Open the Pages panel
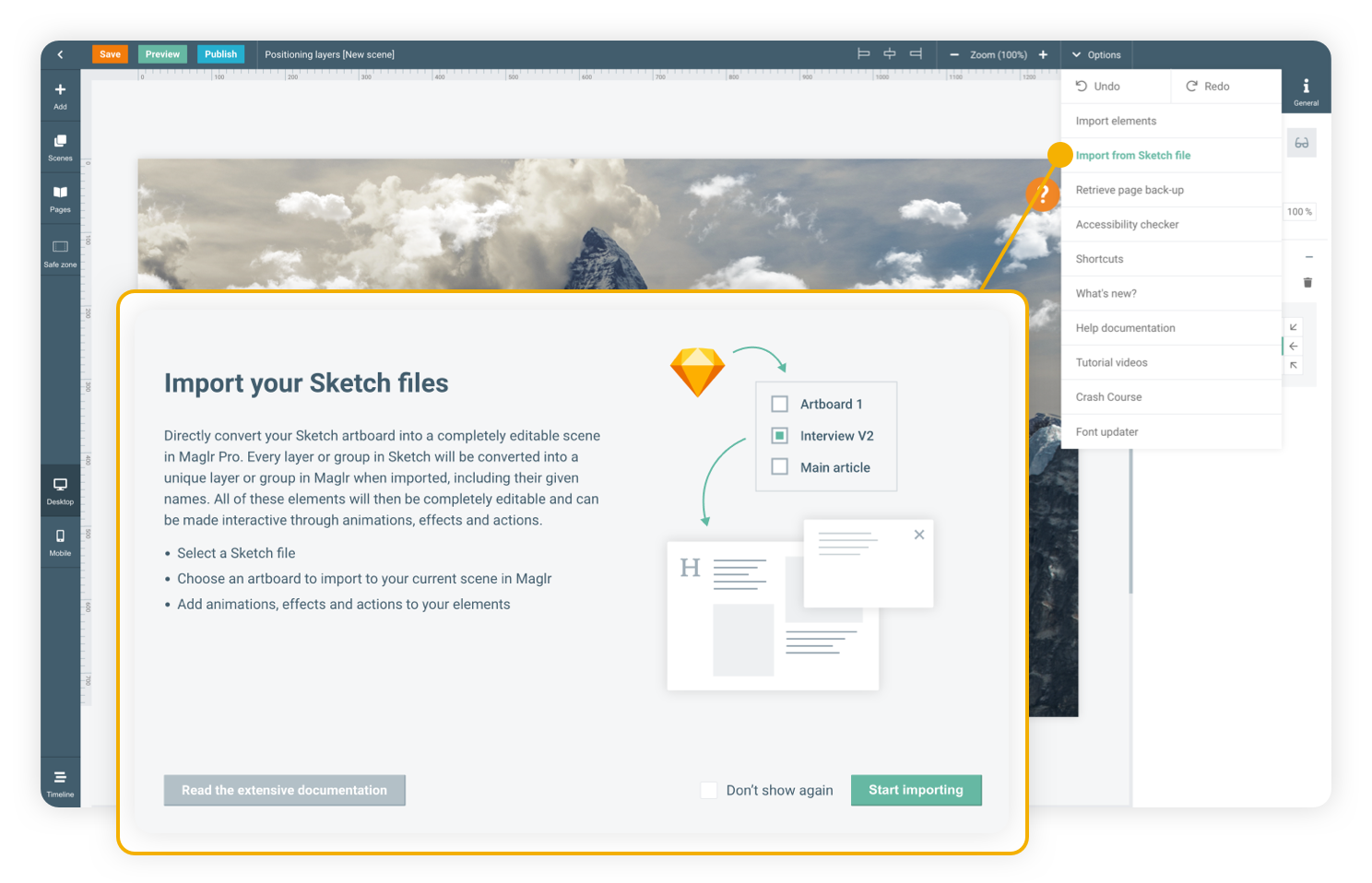The image size is (1372, 883). point(60,198)
